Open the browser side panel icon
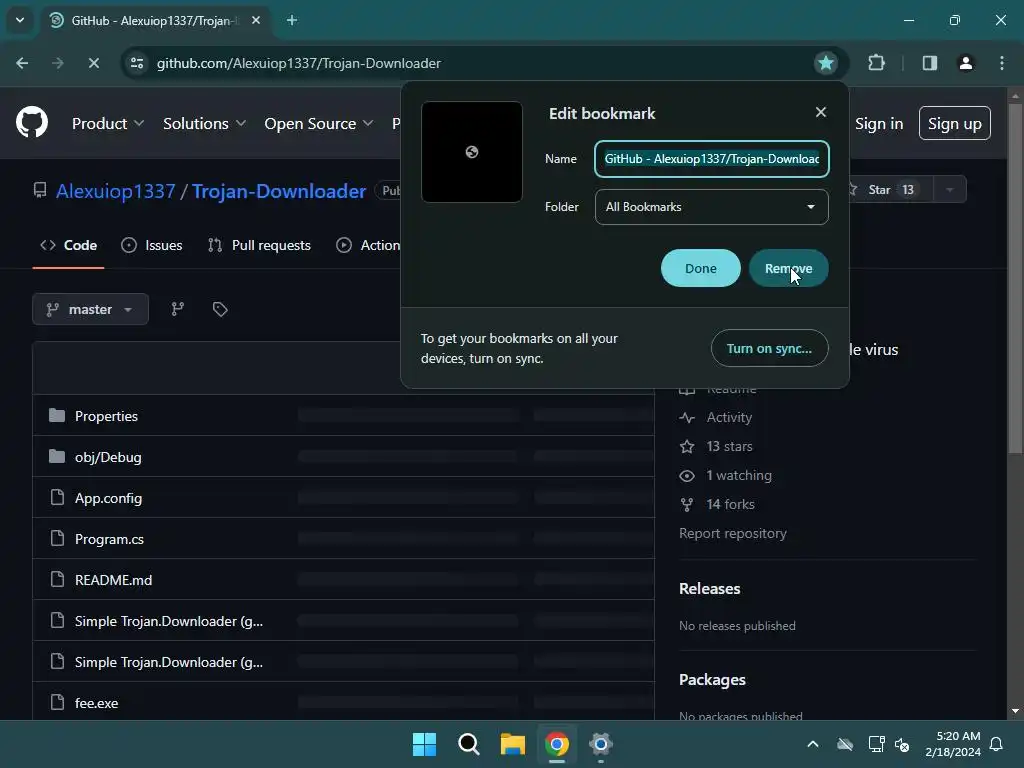The height and width of the screenshot is (768, 1024). [x=929, y=63]
